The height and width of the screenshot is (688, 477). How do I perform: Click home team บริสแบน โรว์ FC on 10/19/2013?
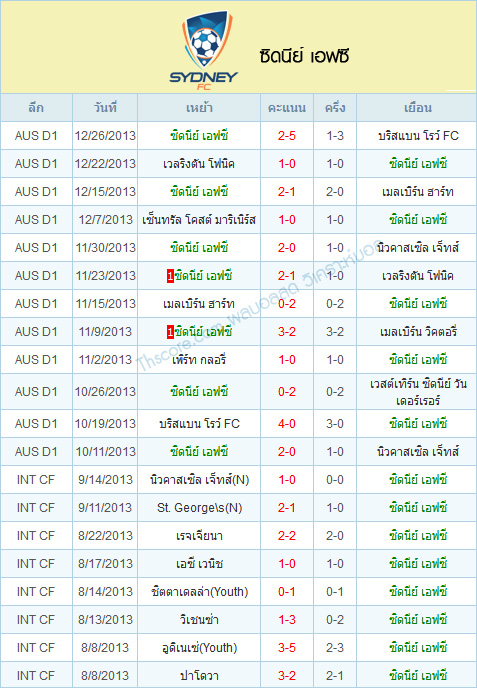coord(199,424)
